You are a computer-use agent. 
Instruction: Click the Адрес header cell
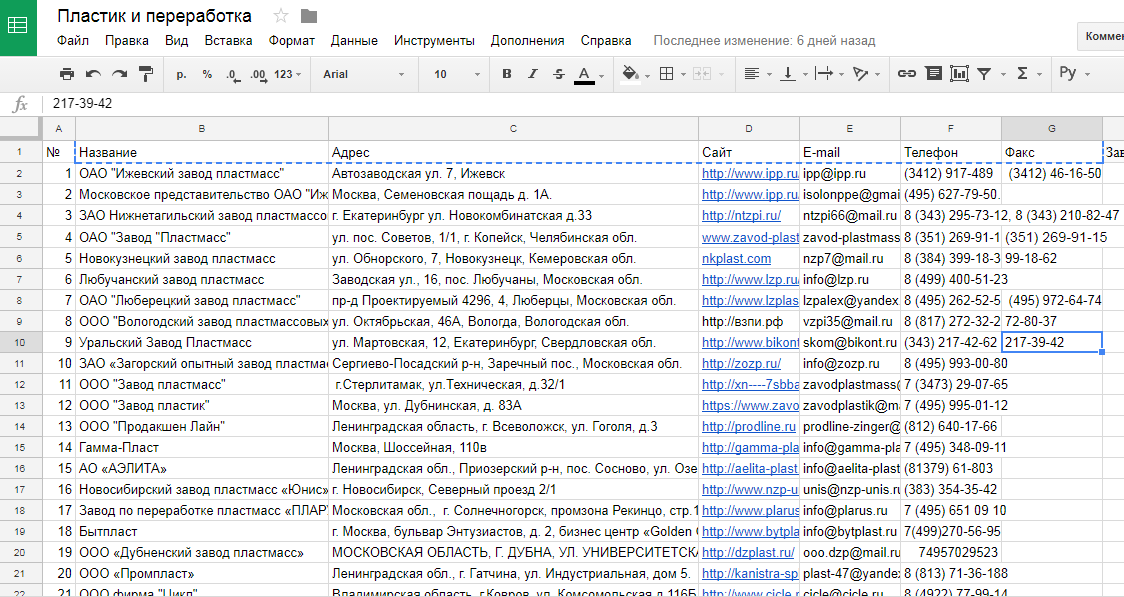click(513, 153)
